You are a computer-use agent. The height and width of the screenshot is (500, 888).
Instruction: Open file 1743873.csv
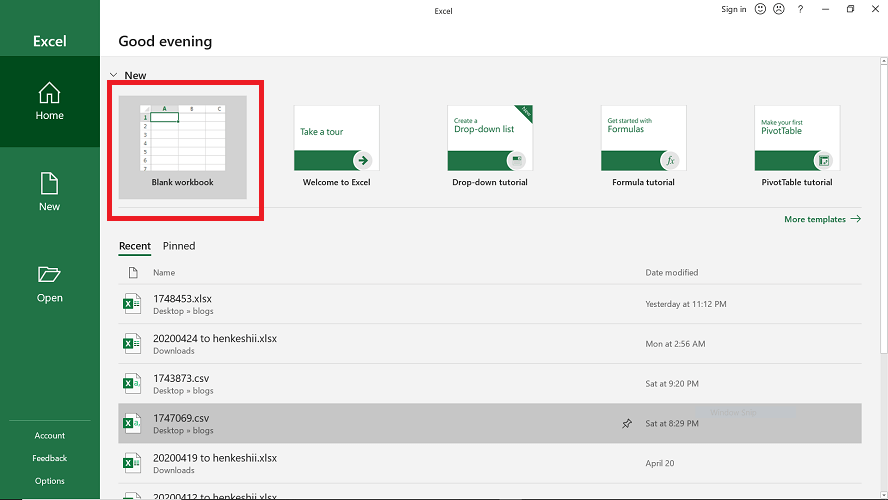click(x=490, y=383)
